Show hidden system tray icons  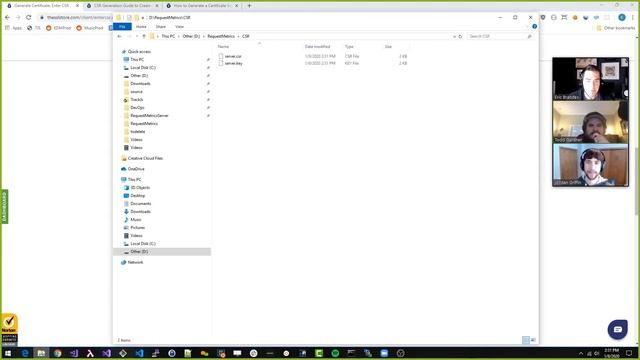pyautogui.click(x=581, y=353)
